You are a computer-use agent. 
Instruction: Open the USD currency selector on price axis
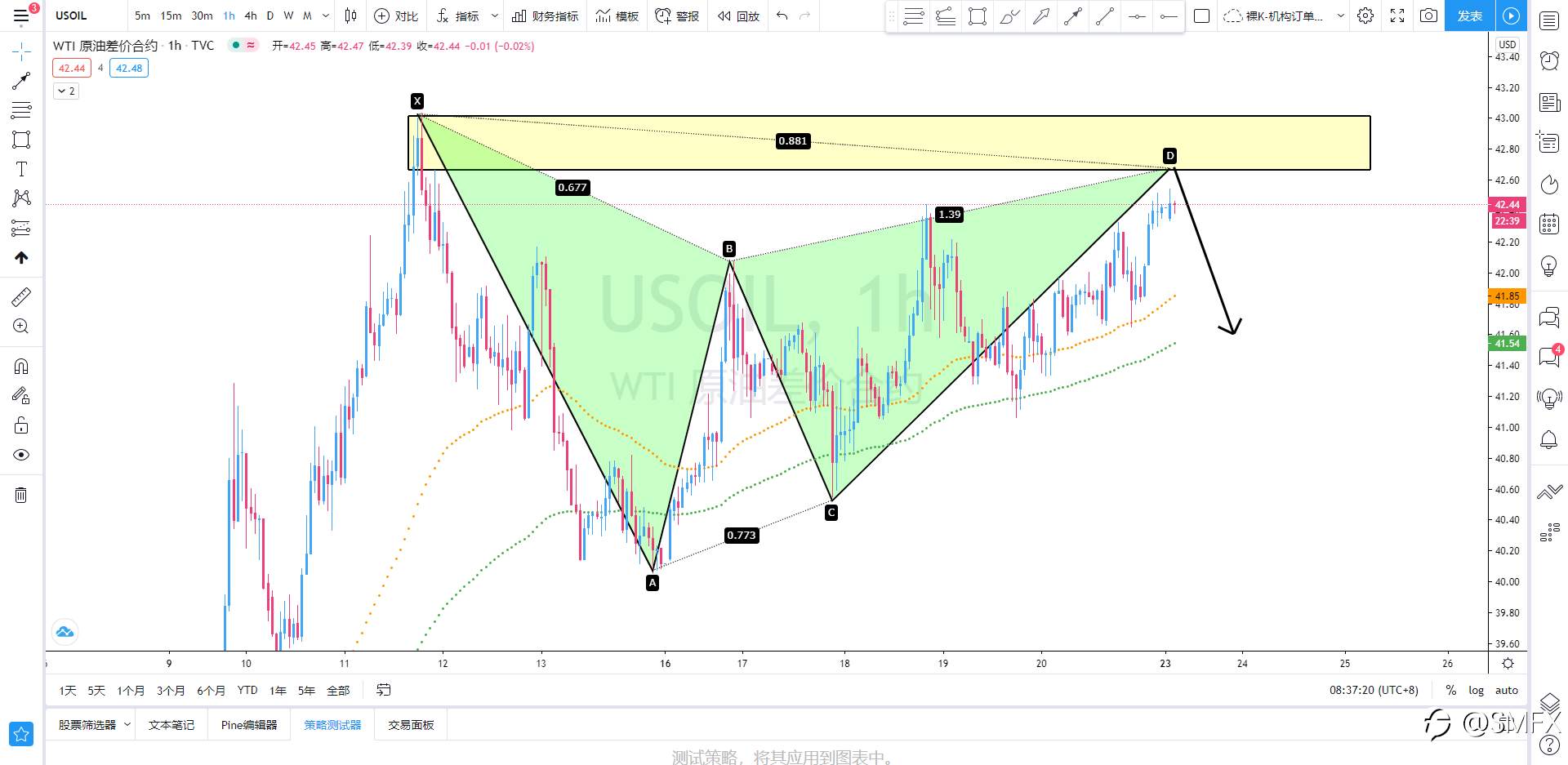click(1507, 44)
